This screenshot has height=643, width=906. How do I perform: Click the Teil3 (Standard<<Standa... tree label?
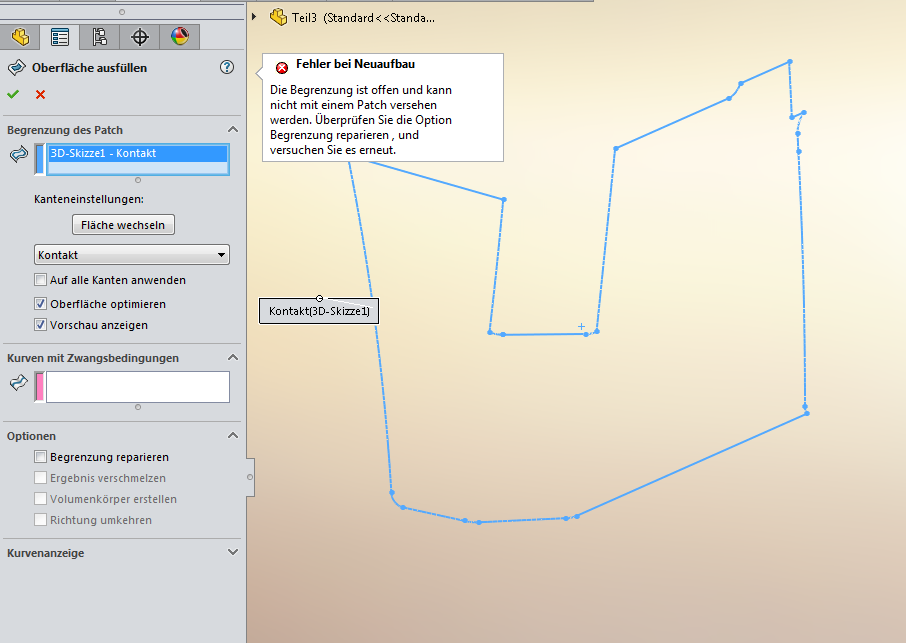363,18
